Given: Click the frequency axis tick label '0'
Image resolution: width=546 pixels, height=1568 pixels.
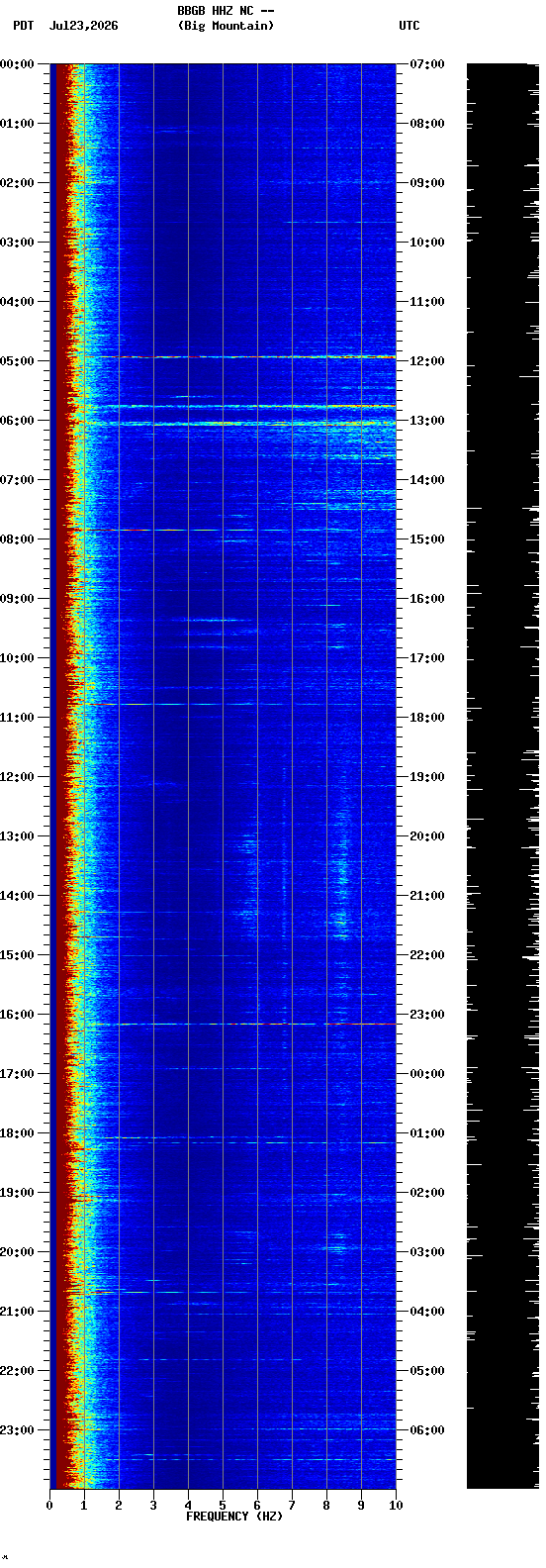Looking at the screenshot, I should coord(49,1506).
